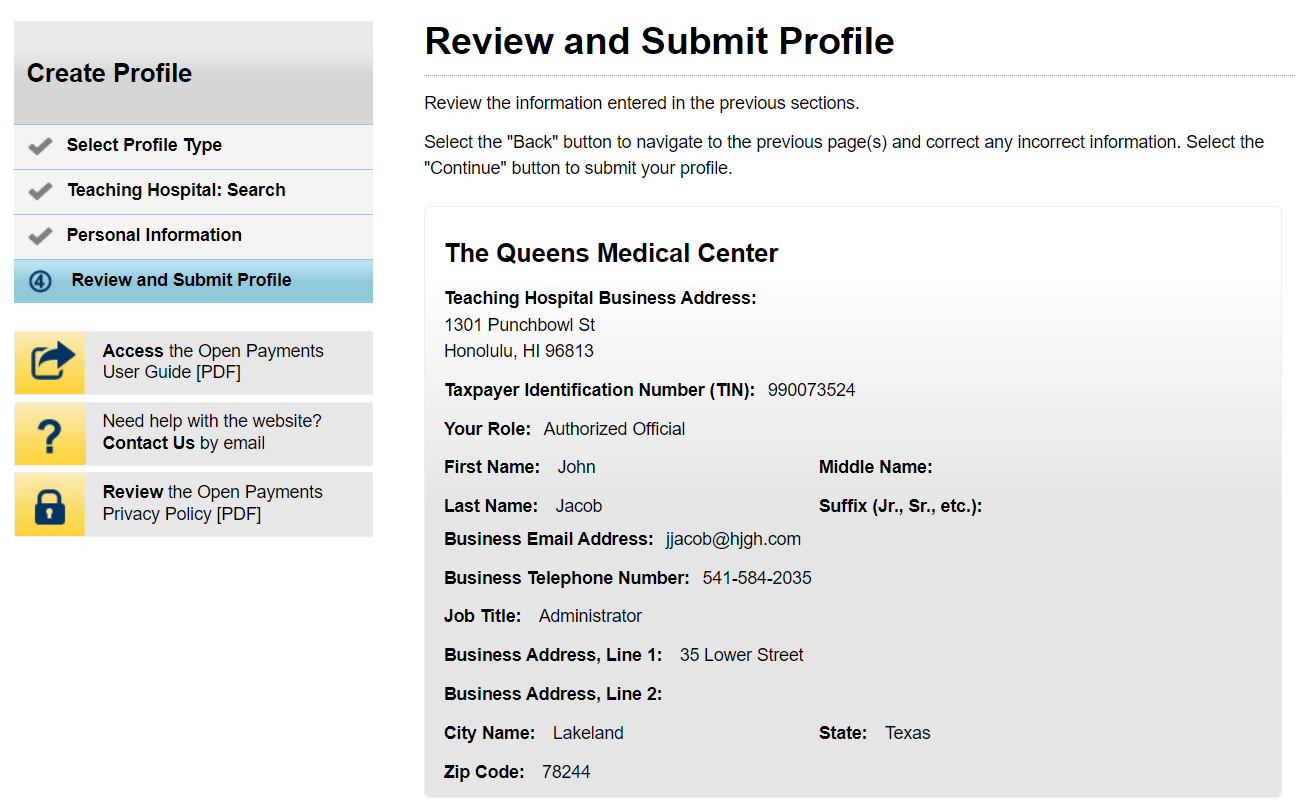Open the Open Payments Privacy Policy PDF
This screenshot has height=808, width=1312.
click(212, 503)
